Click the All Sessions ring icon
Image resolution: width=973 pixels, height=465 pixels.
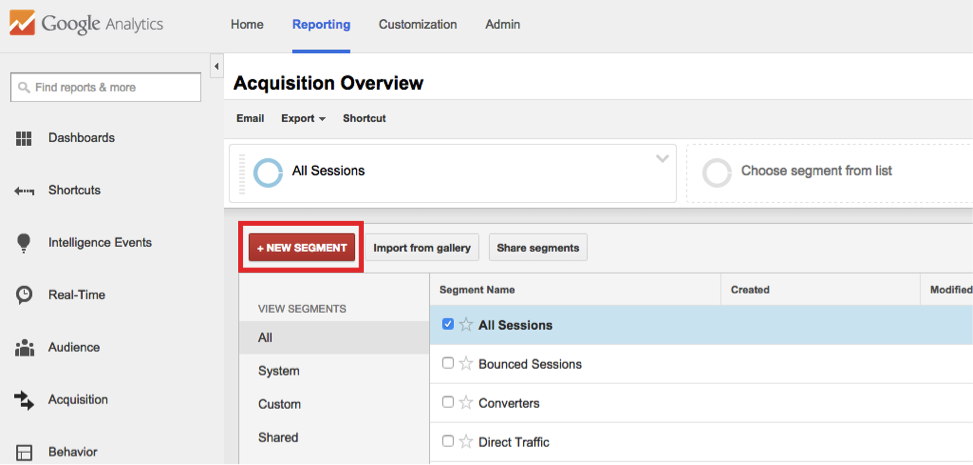[x=268, y=171]
